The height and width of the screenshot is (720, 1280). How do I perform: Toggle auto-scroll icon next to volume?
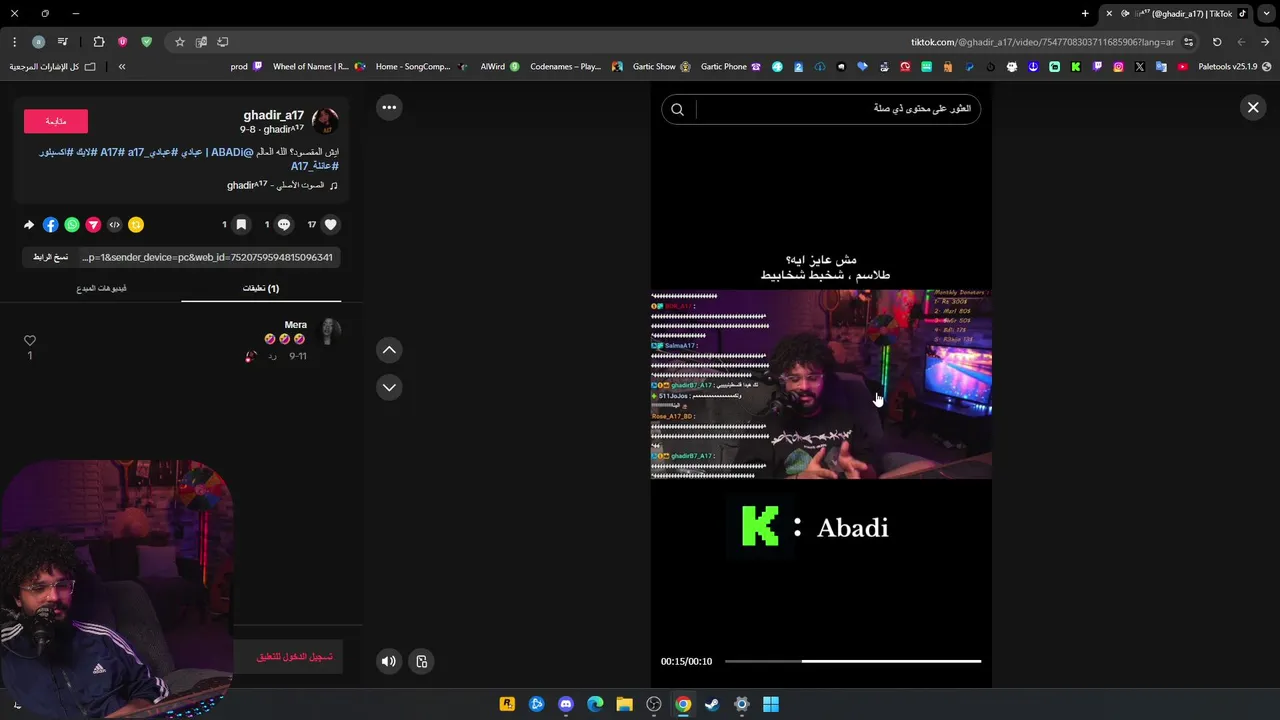point(421,661)
